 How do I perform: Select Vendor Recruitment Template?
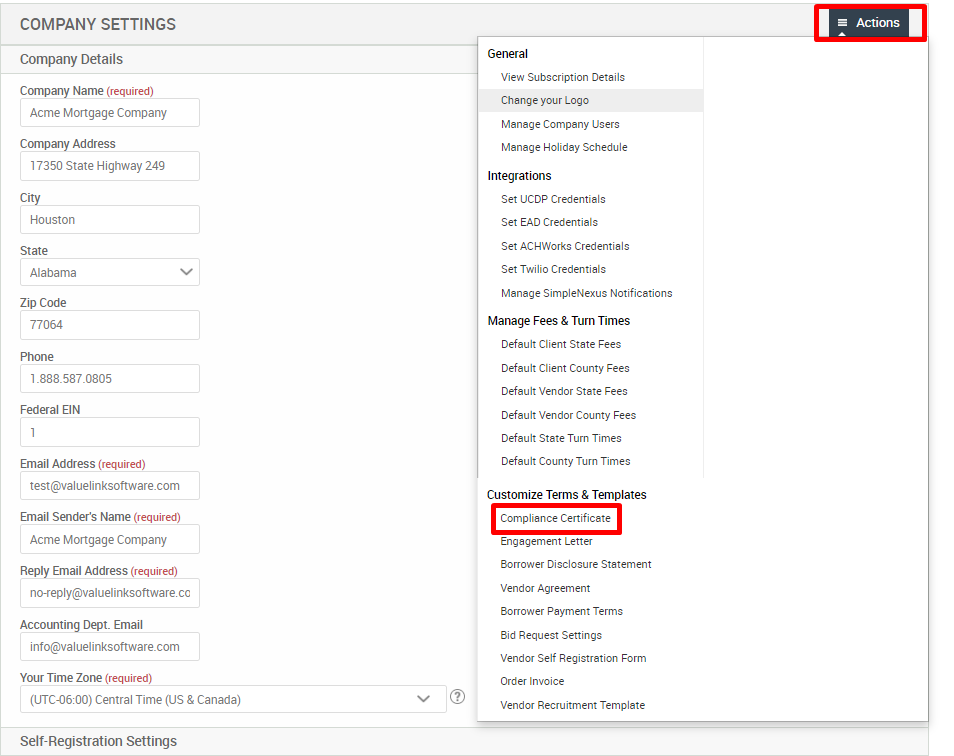pos(573,705)
